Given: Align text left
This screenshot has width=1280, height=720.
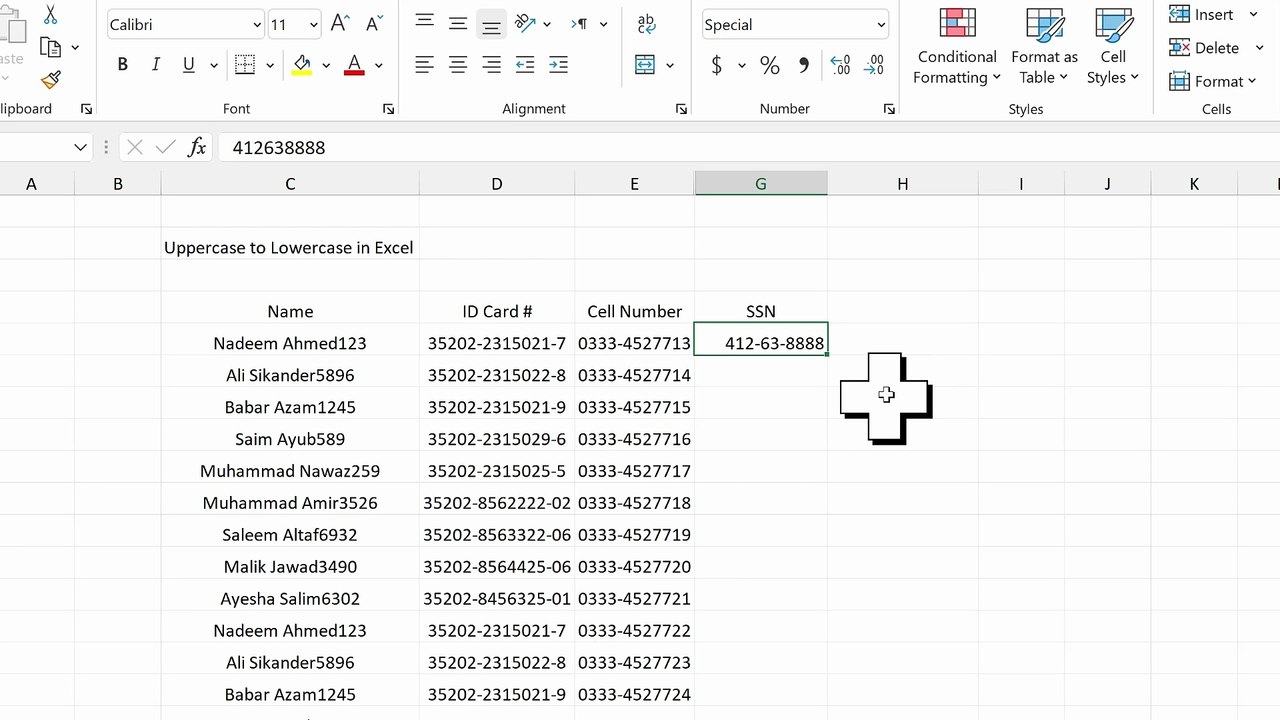Looking at the screenshot, I should (x=424, y=65).
